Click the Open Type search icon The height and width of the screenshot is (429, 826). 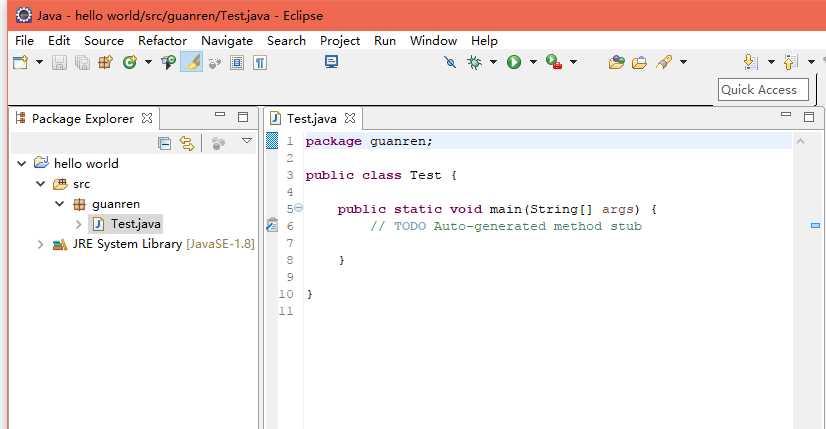click(x=169, y=62)
